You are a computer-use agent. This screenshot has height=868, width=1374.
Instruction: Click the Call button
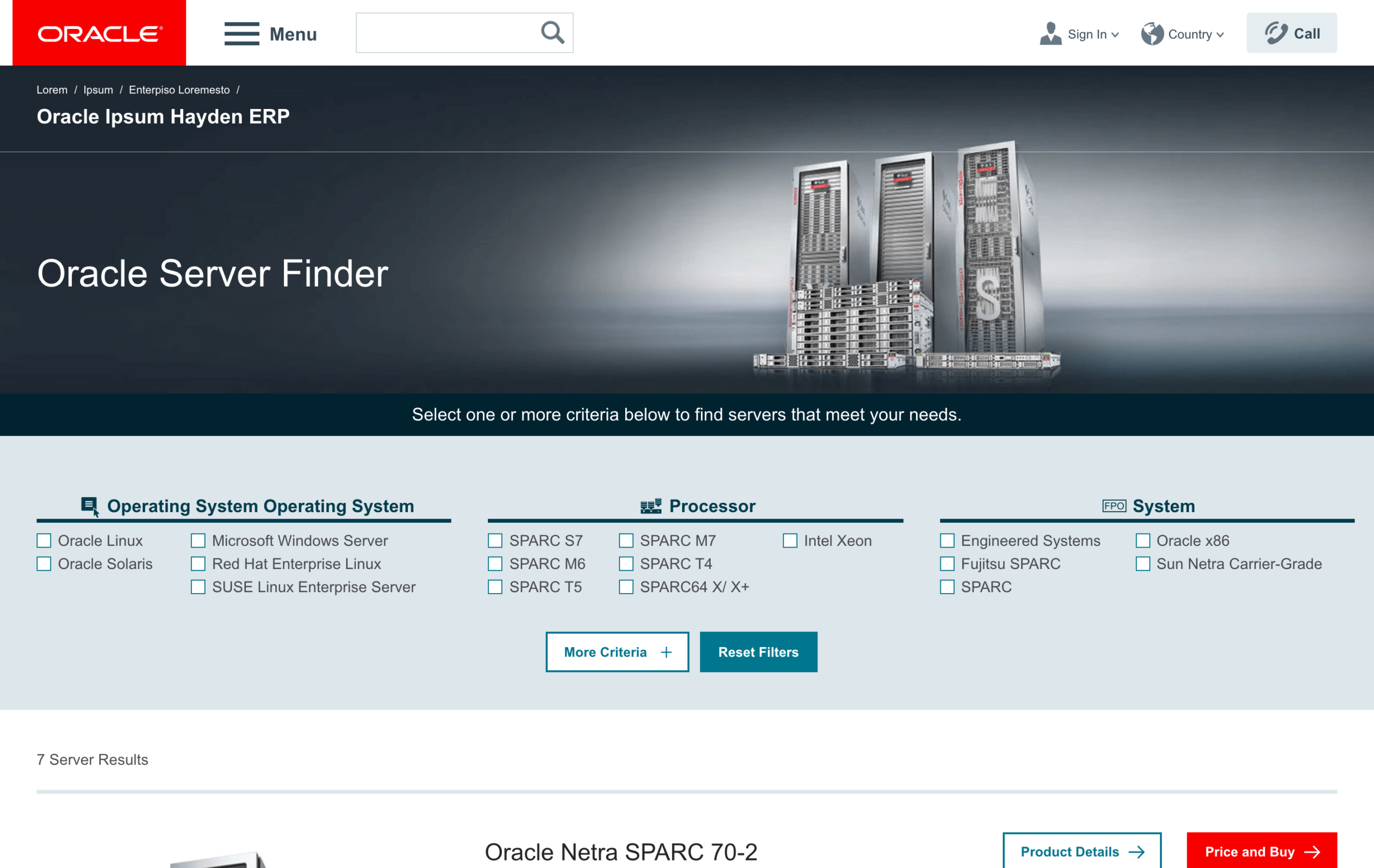click(x=1291, y=33)
